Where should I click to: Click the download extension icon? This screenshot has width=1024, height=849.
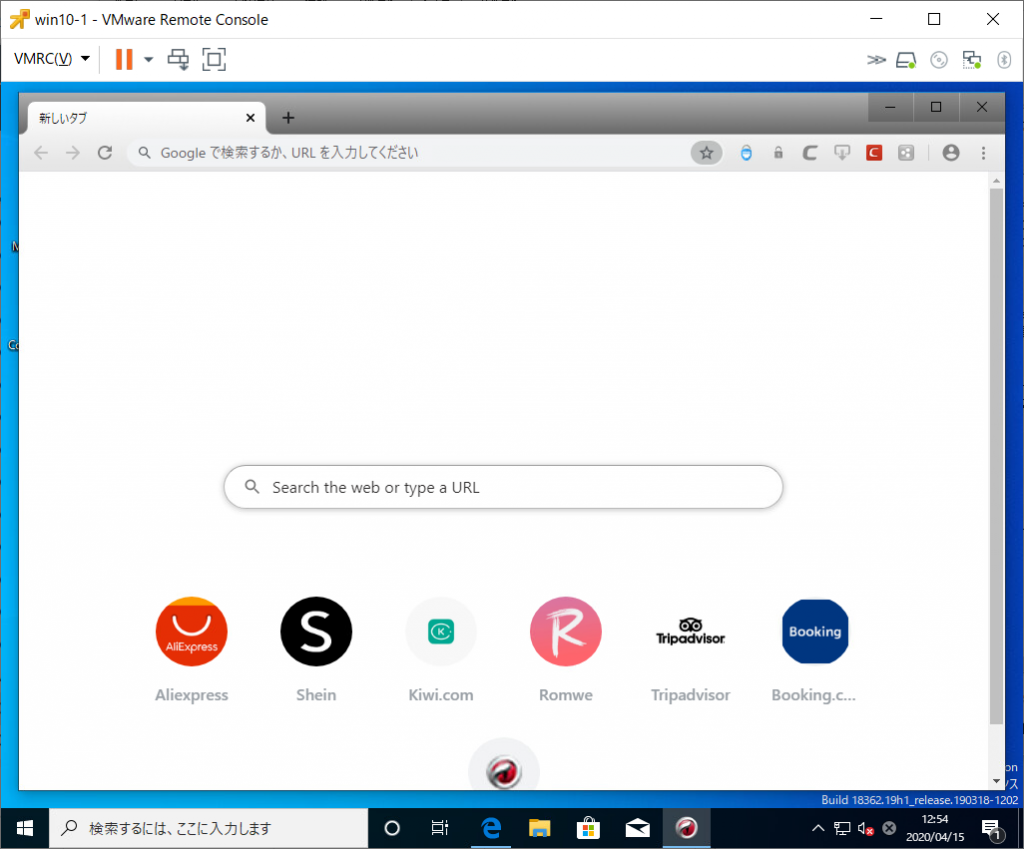click(842, 153)
